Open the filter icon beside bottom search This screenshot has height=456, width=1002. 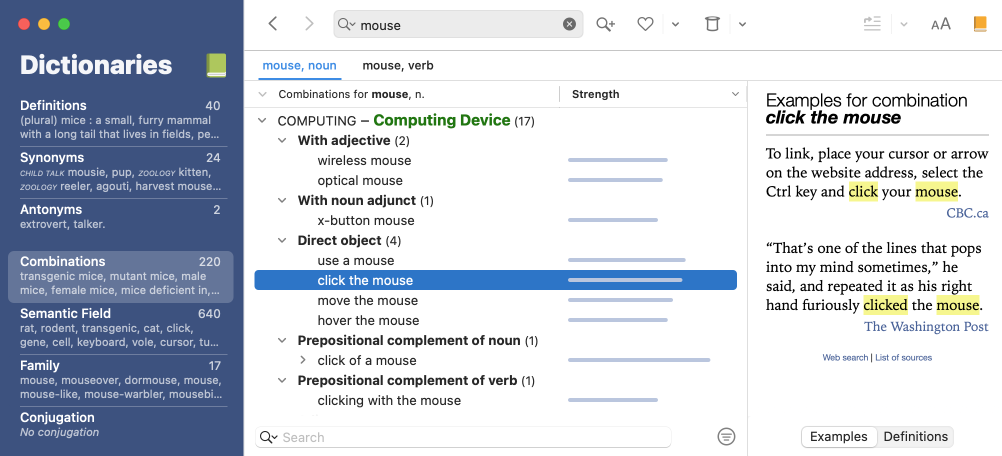tap(726, 436)
